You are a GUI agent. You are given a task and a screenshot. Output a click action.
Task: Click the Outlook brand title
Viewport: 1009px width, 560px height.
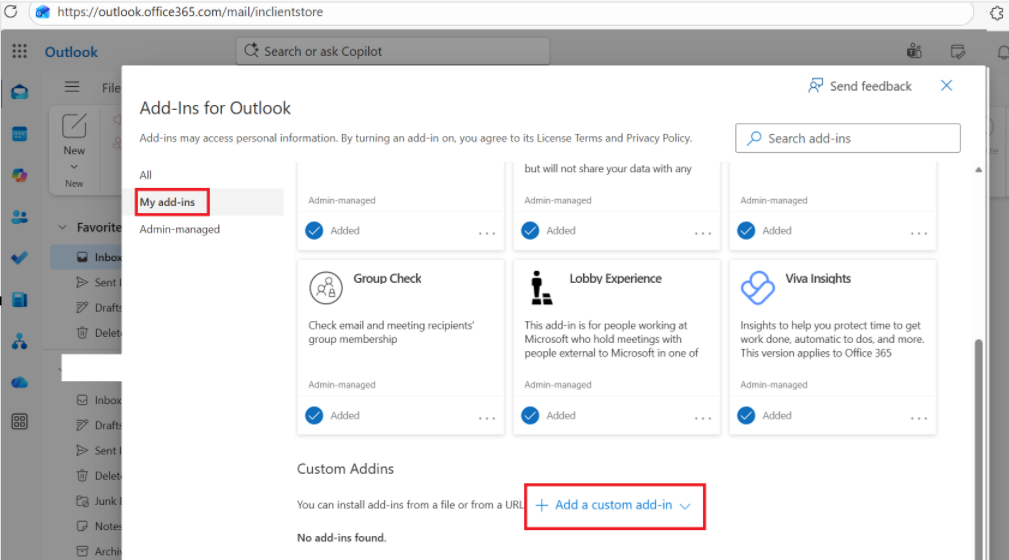click(x=71, y=52)
